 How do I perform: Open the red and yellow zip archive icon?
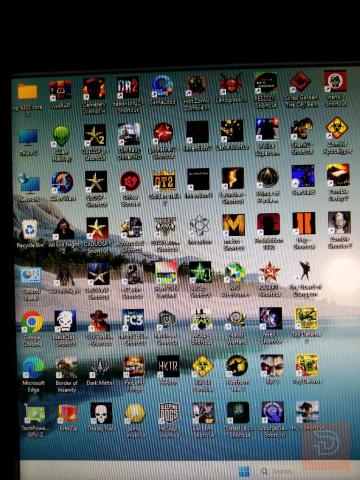[x=68, y=413]
